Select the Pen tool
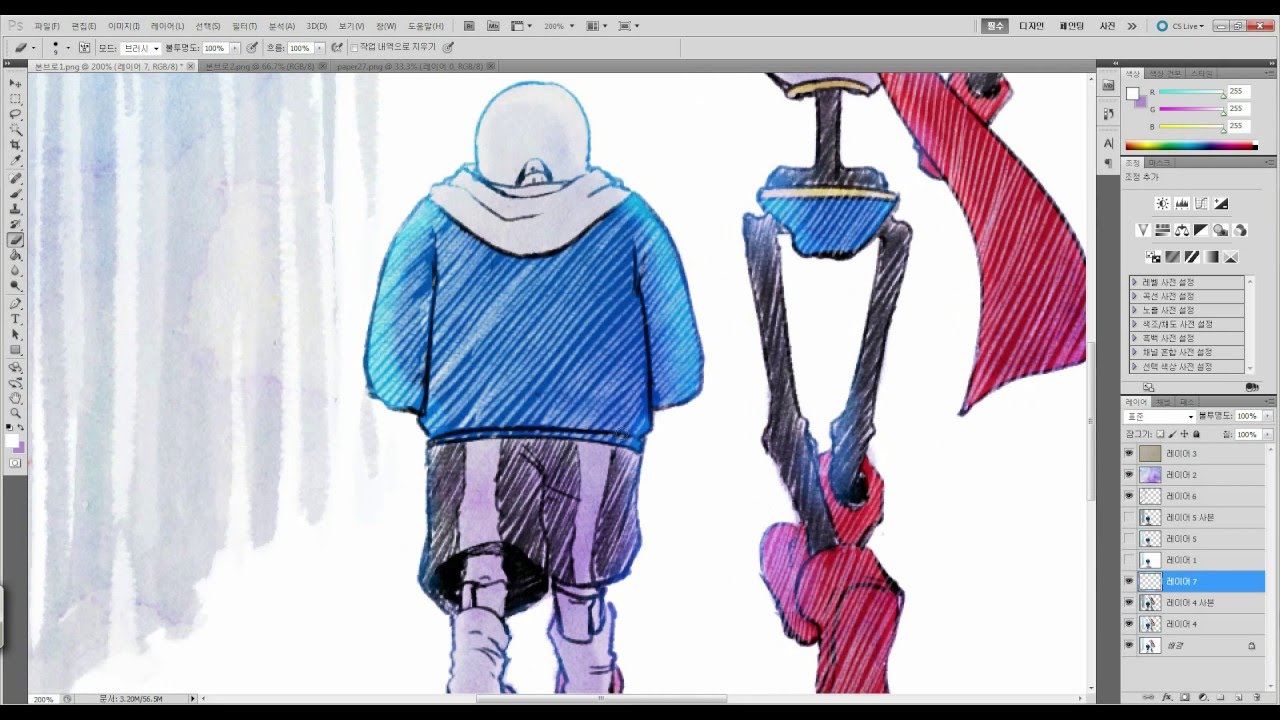Viewport: 1280px width, 720px height. pos(16,304)
